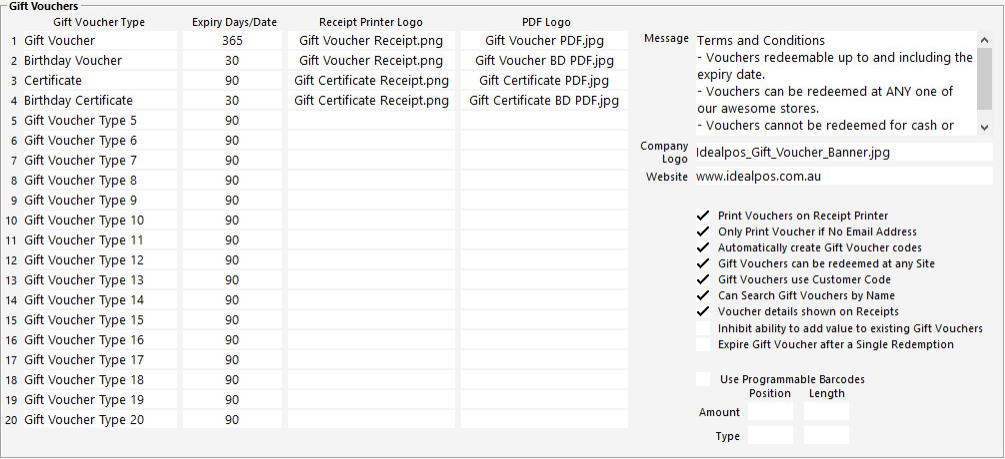Click the Amount Position input field
Screen dimensions: 1005x459
click(770, 412)
